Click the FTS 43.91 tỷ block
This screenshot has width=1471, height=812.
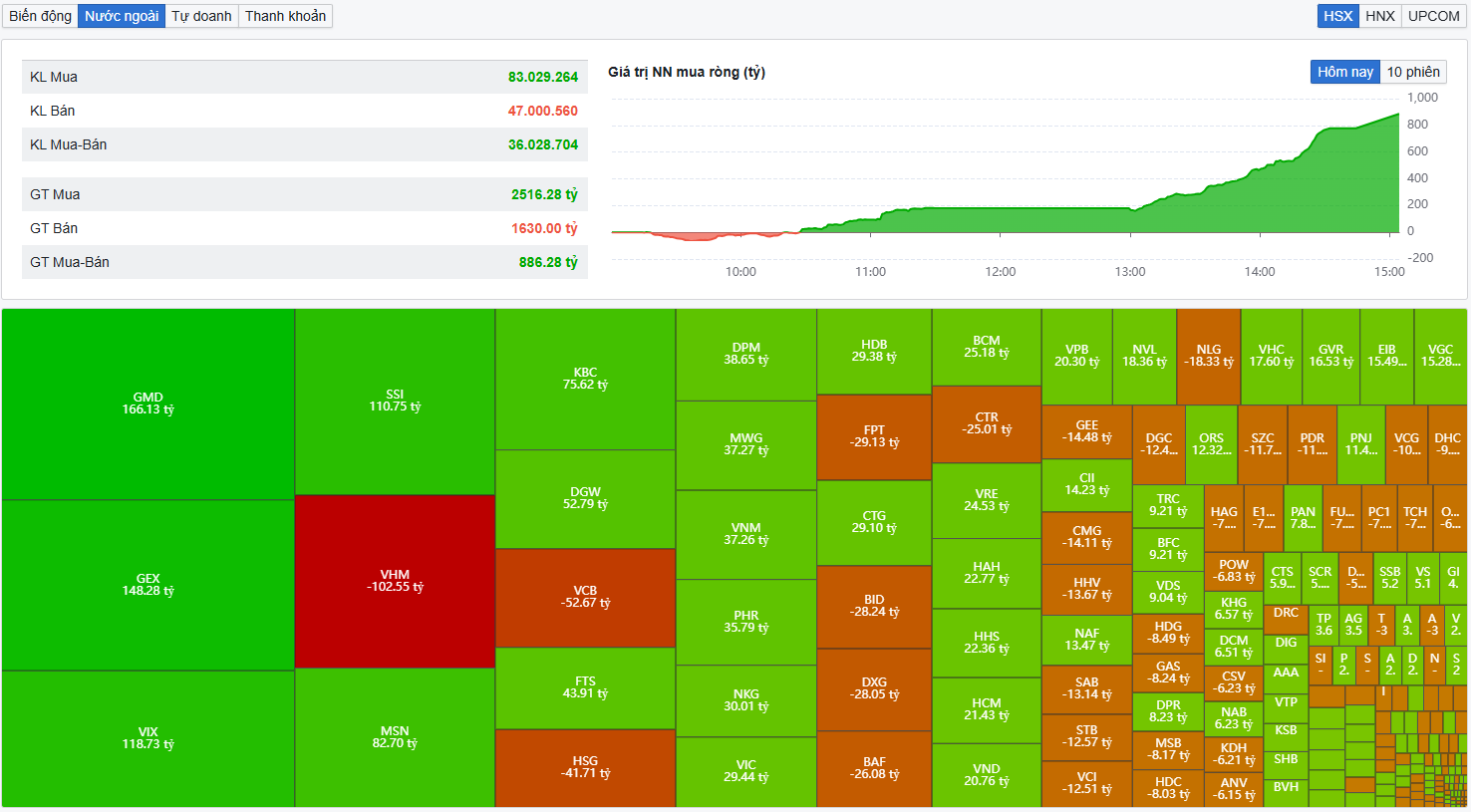(585, 687)
